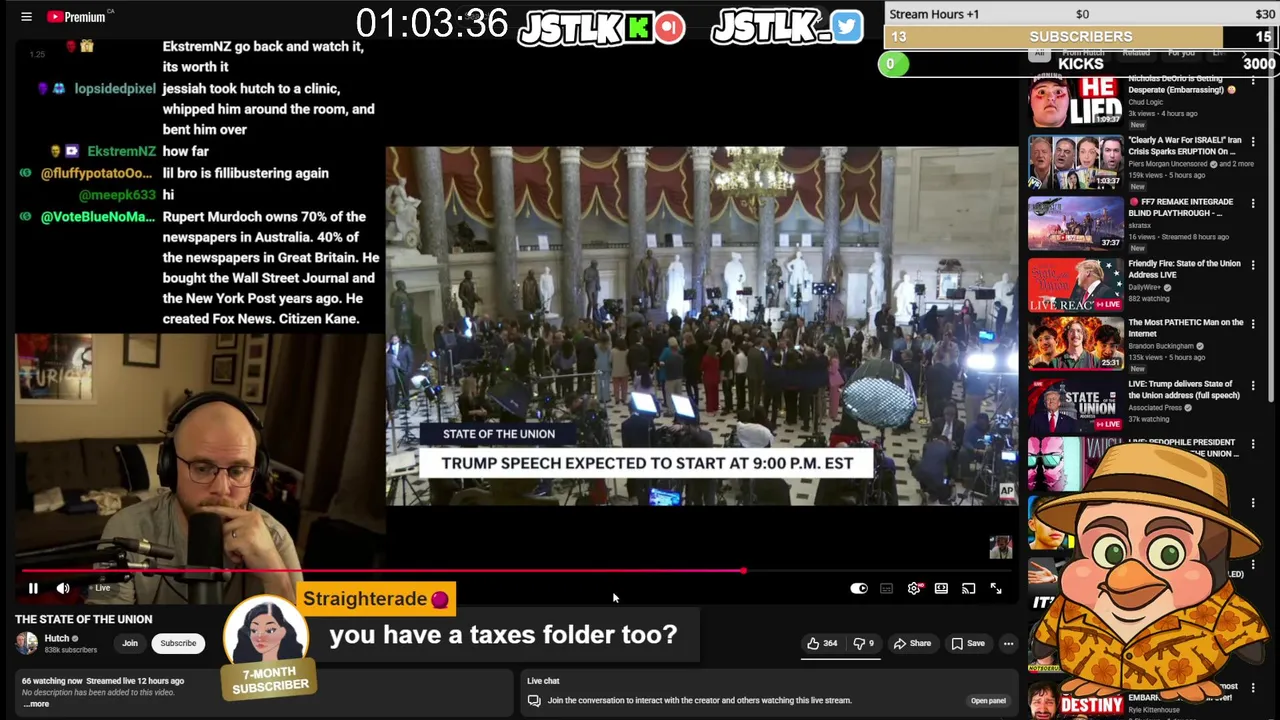Open Associated Press State of Union thumbnail
The width and height of the screenshot is (1280, 720).
pyautogui.click(x=1076, y=405)
